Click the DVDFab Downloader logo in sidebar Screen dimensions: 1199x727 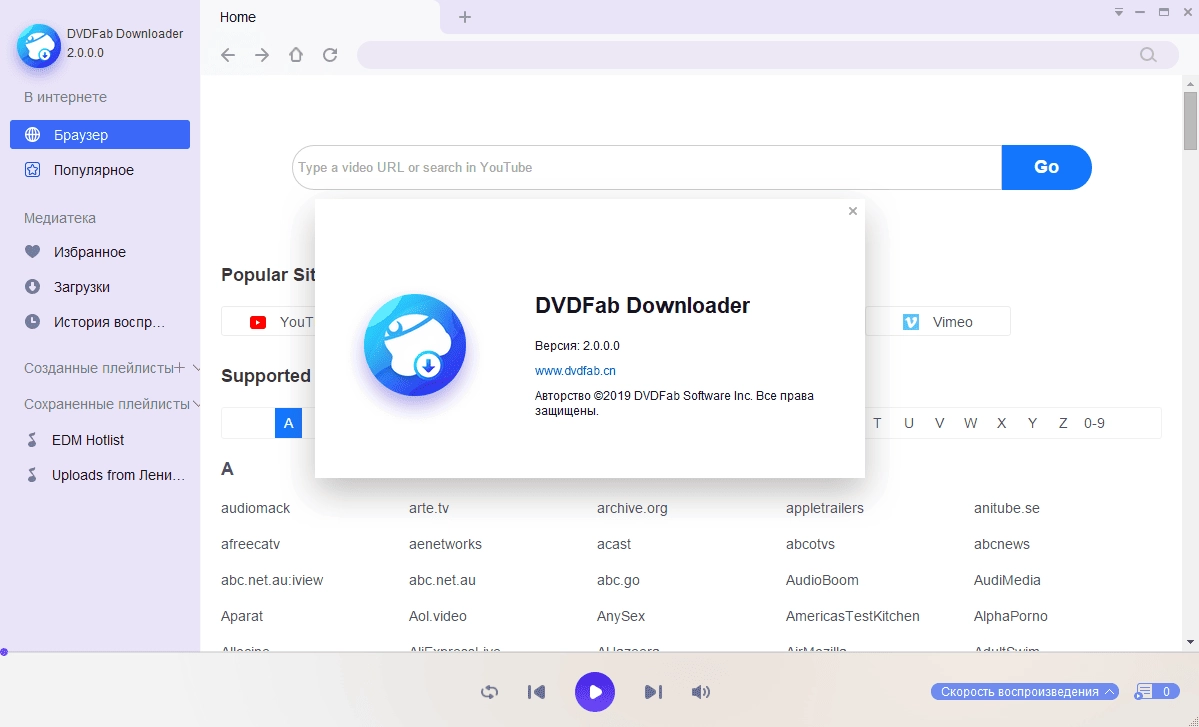[x=38, y=45]
